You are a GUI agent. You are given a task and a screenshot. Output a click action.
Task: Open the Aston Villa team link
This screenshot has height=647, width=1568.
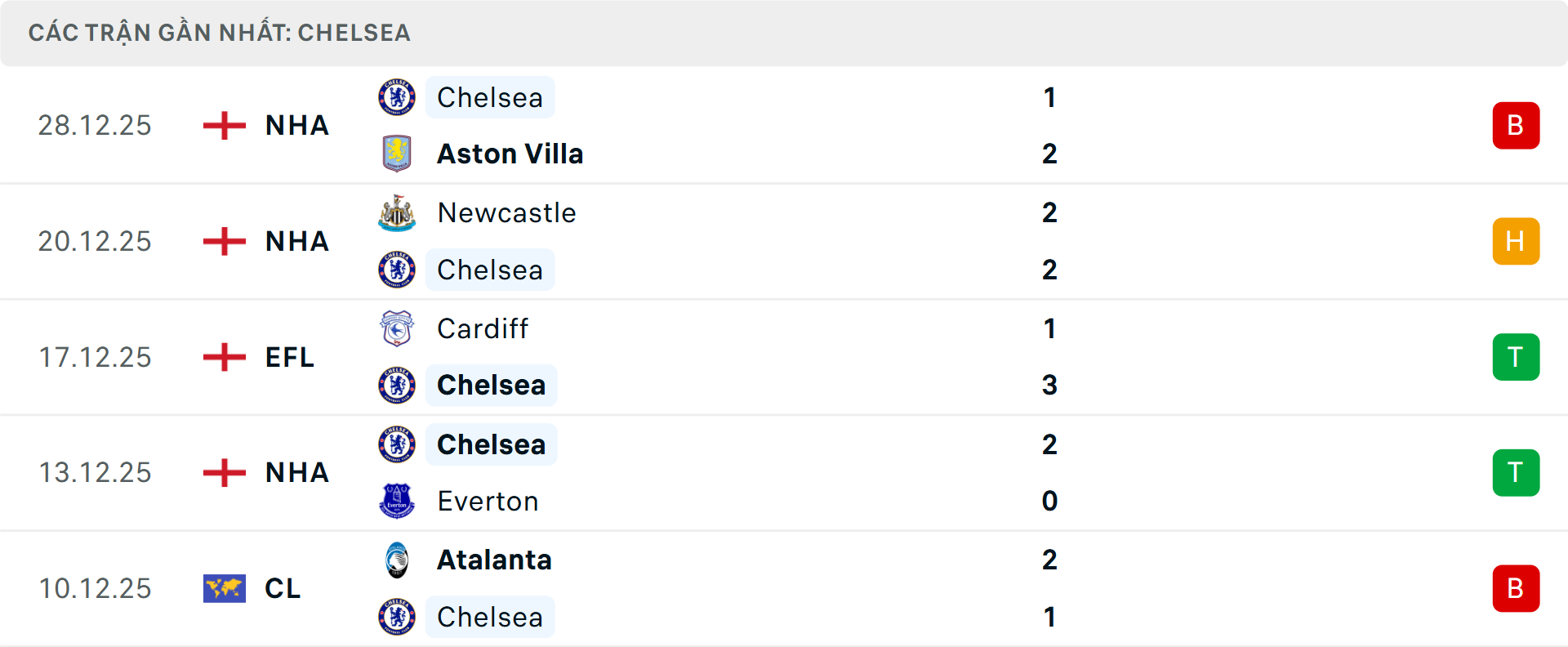pos(510,154)
